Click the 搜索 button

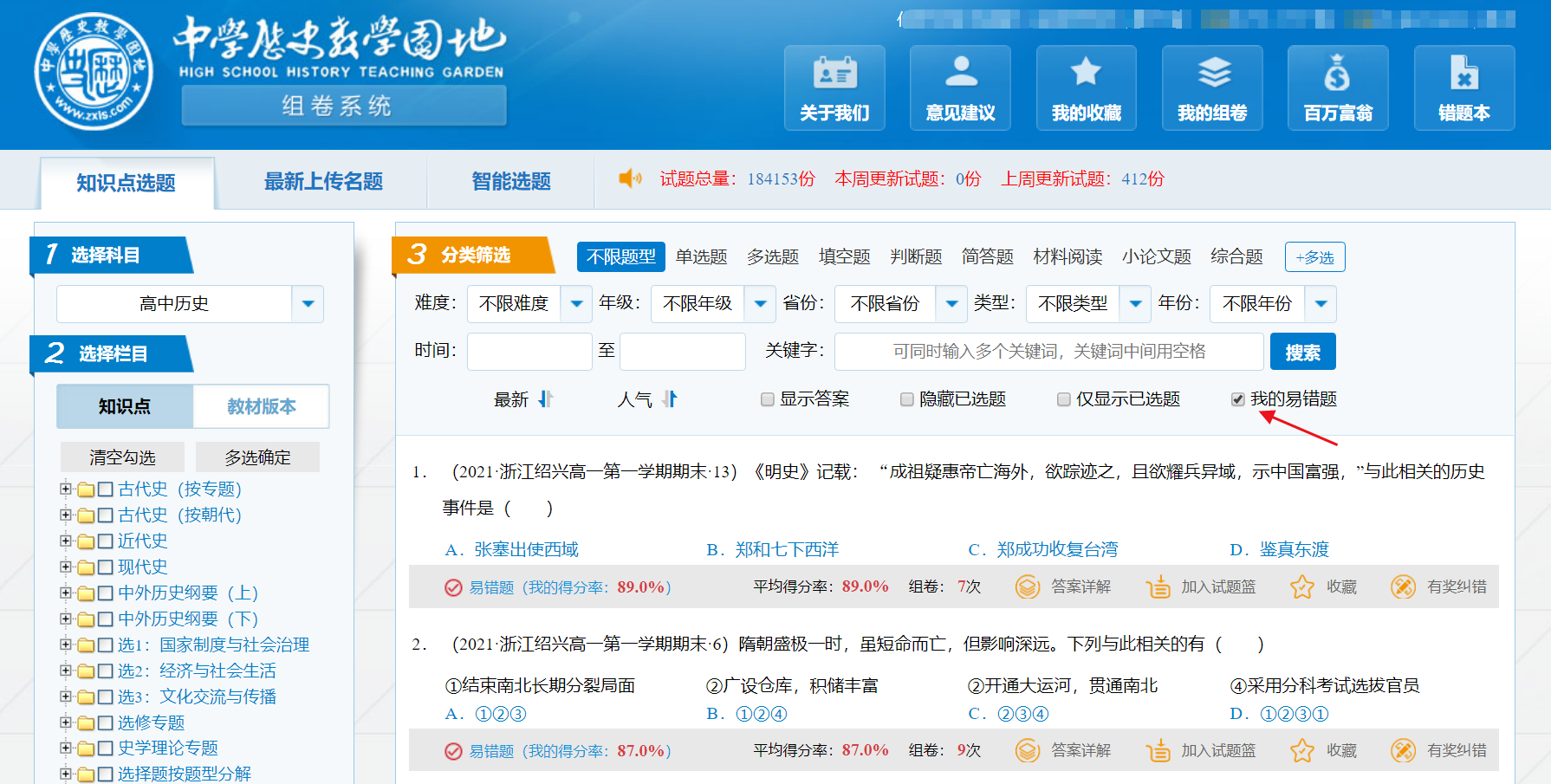(x=1302, y=352)
